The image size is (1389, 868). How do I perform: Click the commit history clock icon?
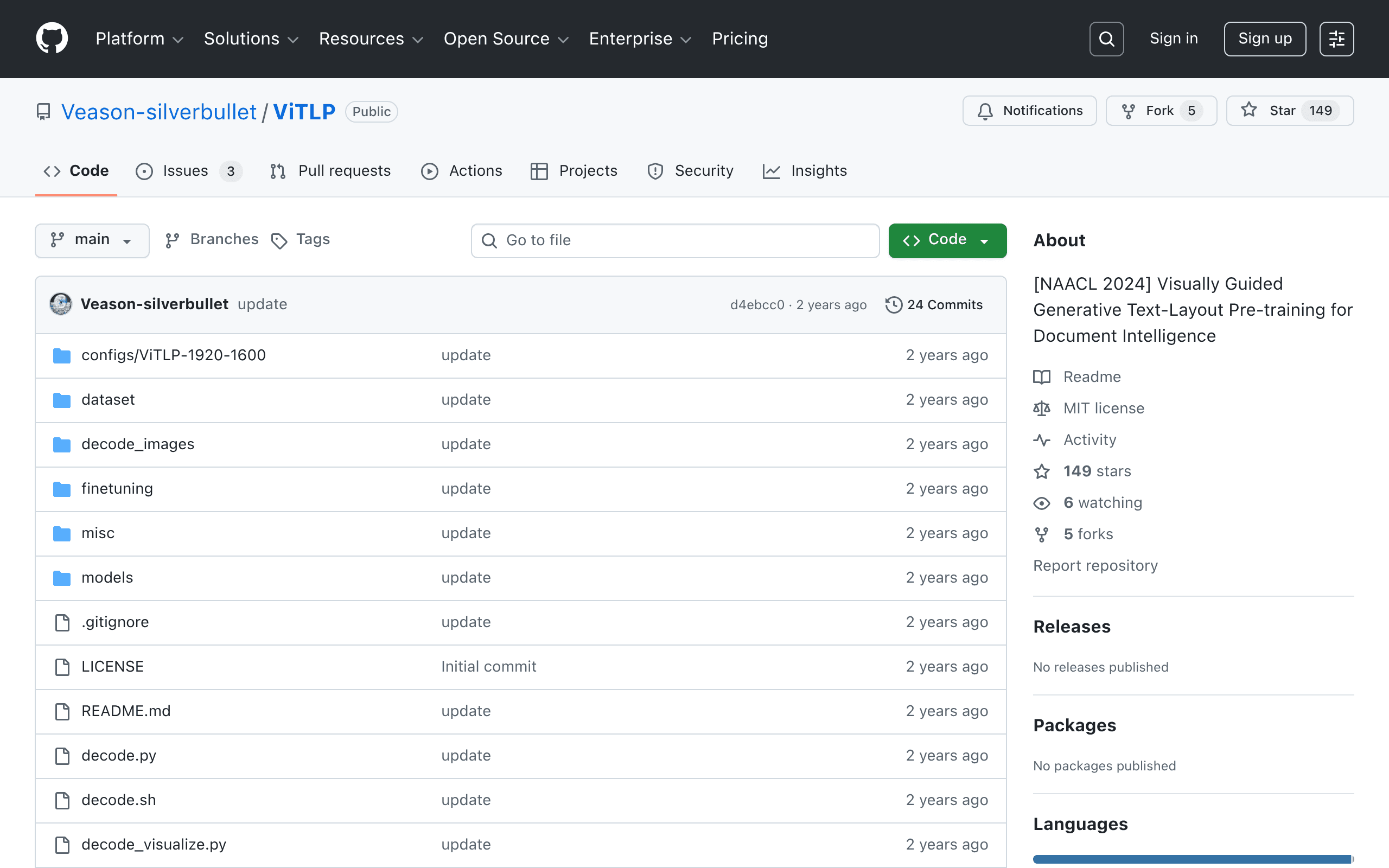[x=893, y=305]
